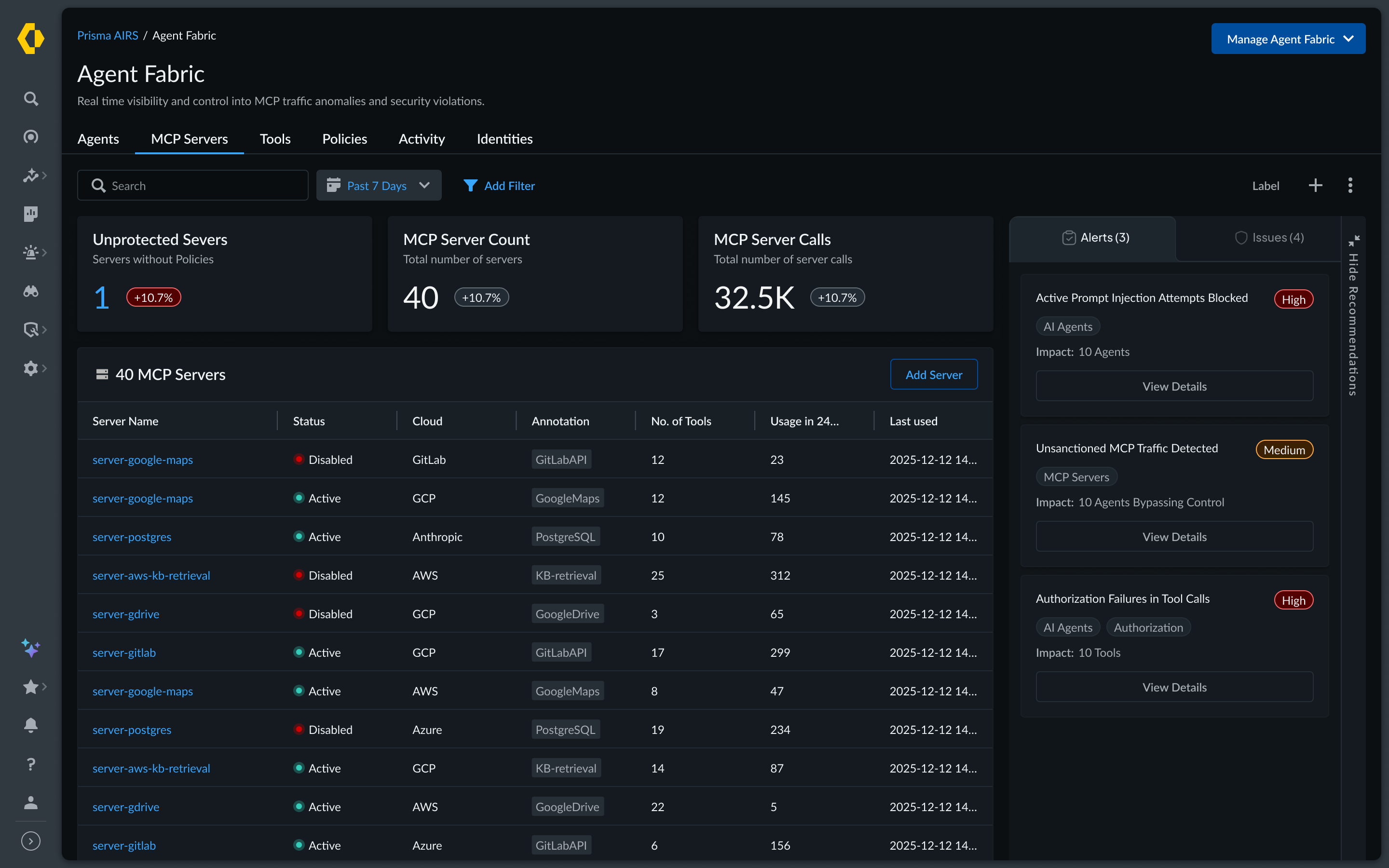Open the server-google-maps link in GitLab row
1389x868 pixels.
click(142, 459)
